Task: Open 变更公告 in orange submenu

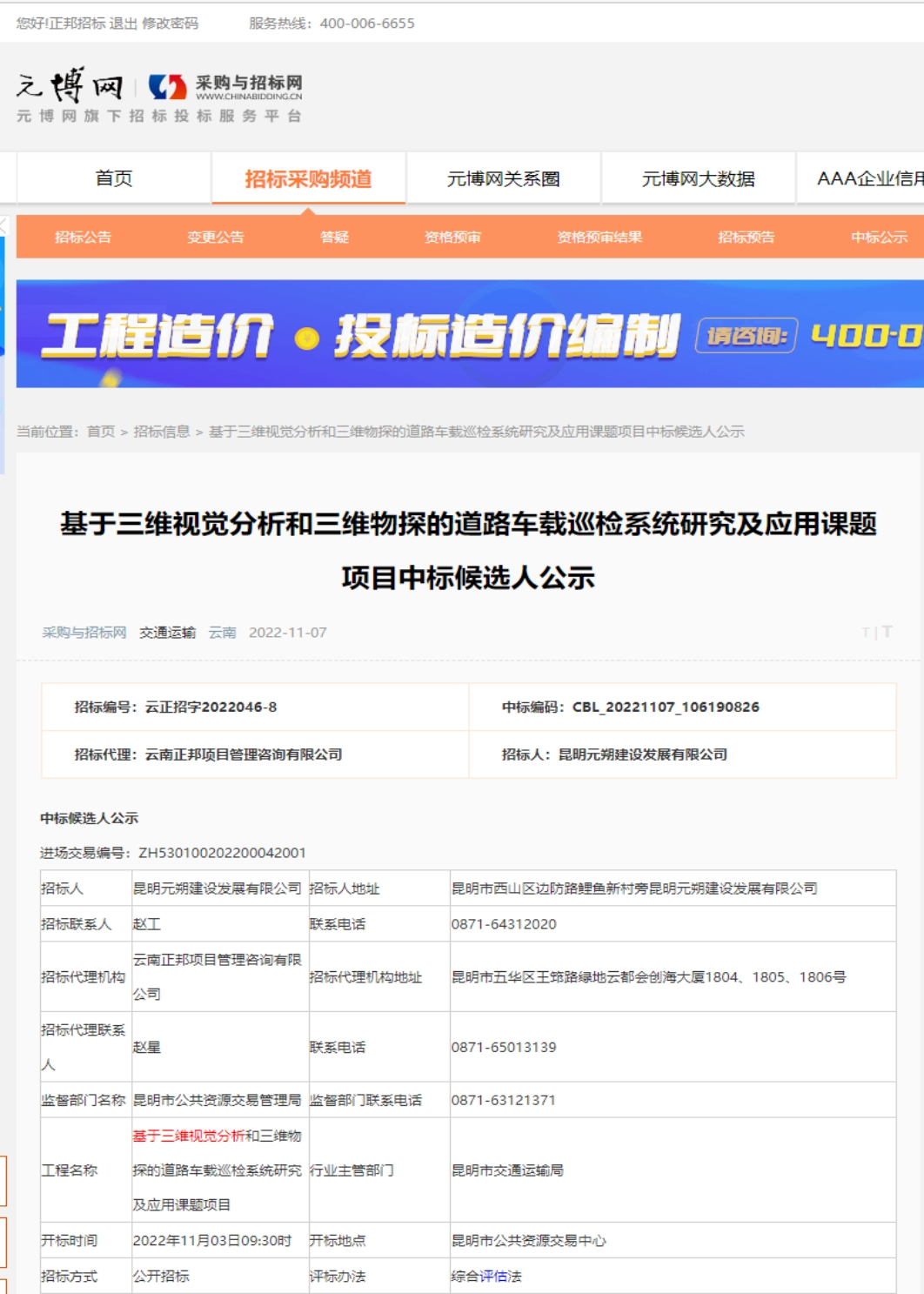Action: (x=215, y=237)
